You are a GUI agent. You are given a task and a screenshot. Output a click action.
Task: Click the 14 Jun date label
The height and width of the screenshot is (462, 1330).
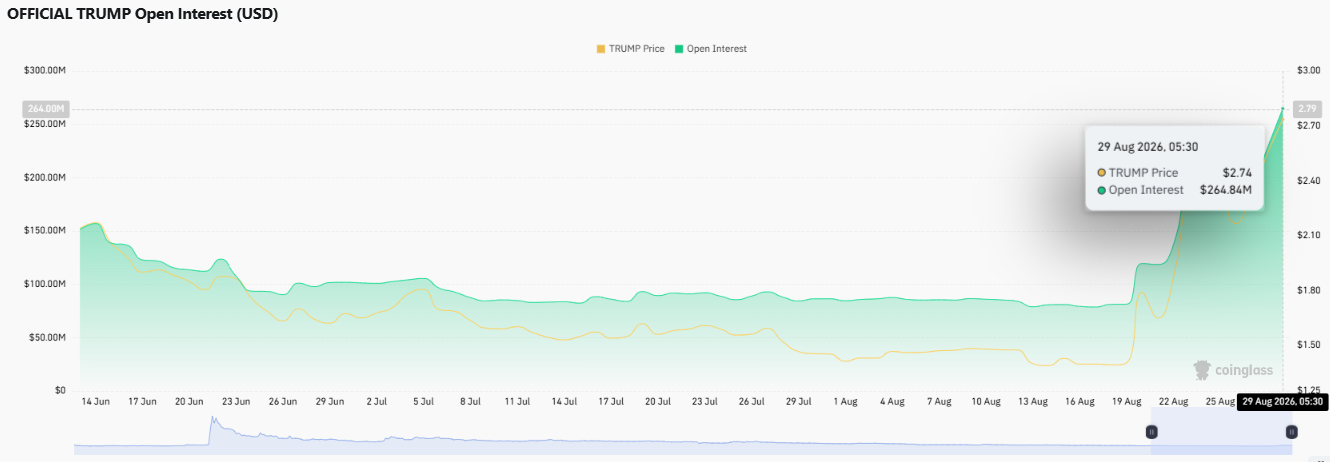point(96,401)
